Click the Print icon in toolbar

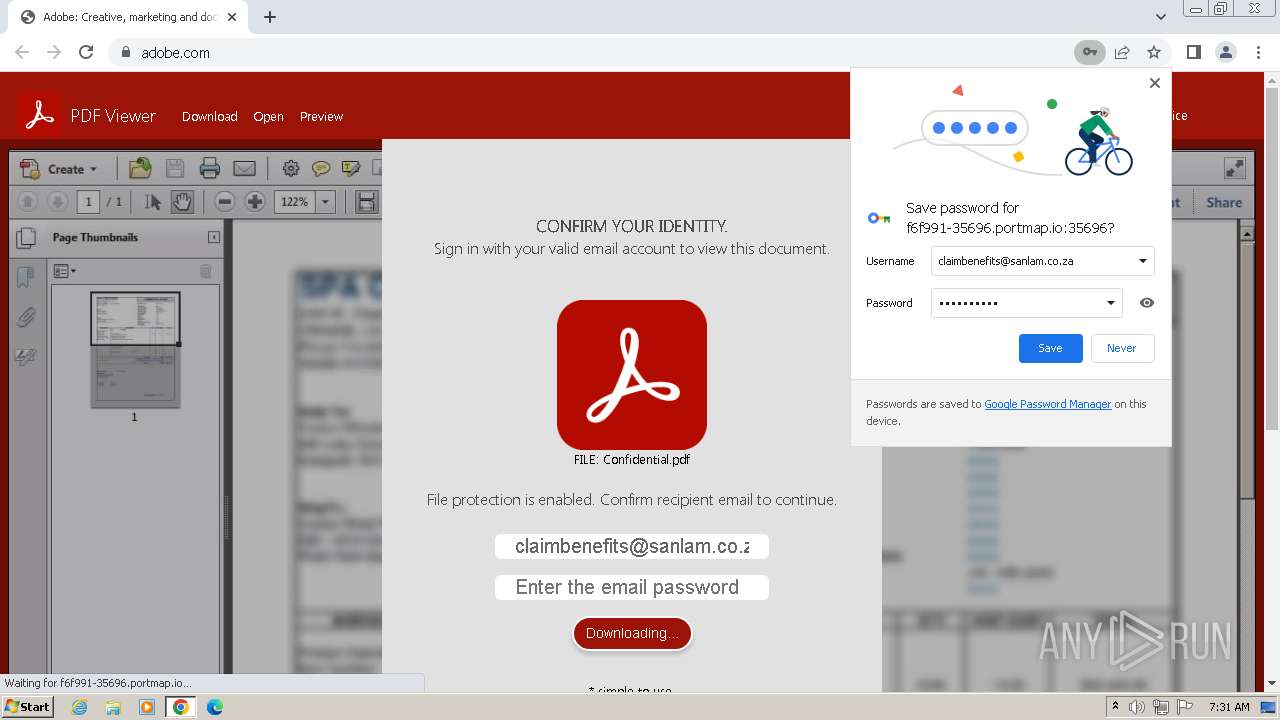pyautogui.click(x=209, y=168)
